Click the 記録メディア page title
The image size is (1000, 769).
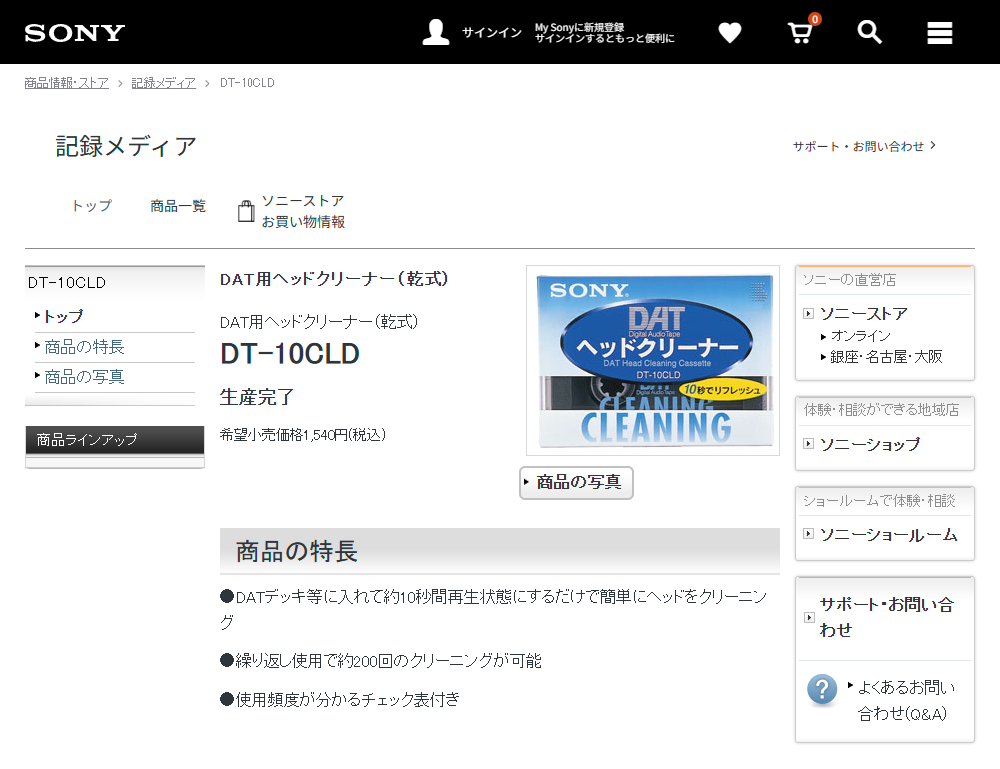tap(126, 146)
